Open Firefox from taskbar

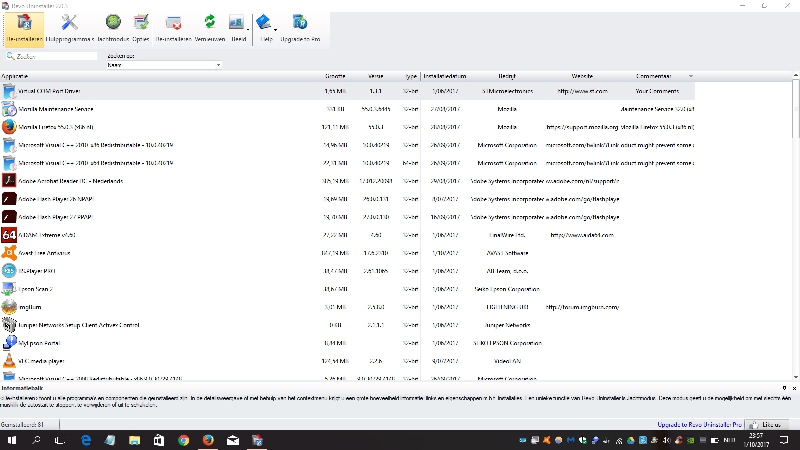[208, 440]
